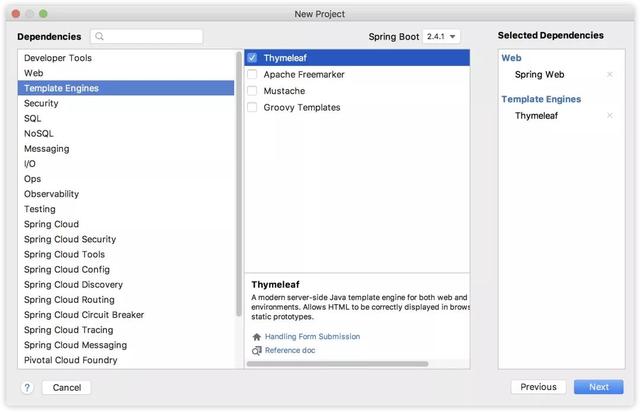Enable the Mustache checkbox
Screen dimensions: 640x412
(252, 91)
